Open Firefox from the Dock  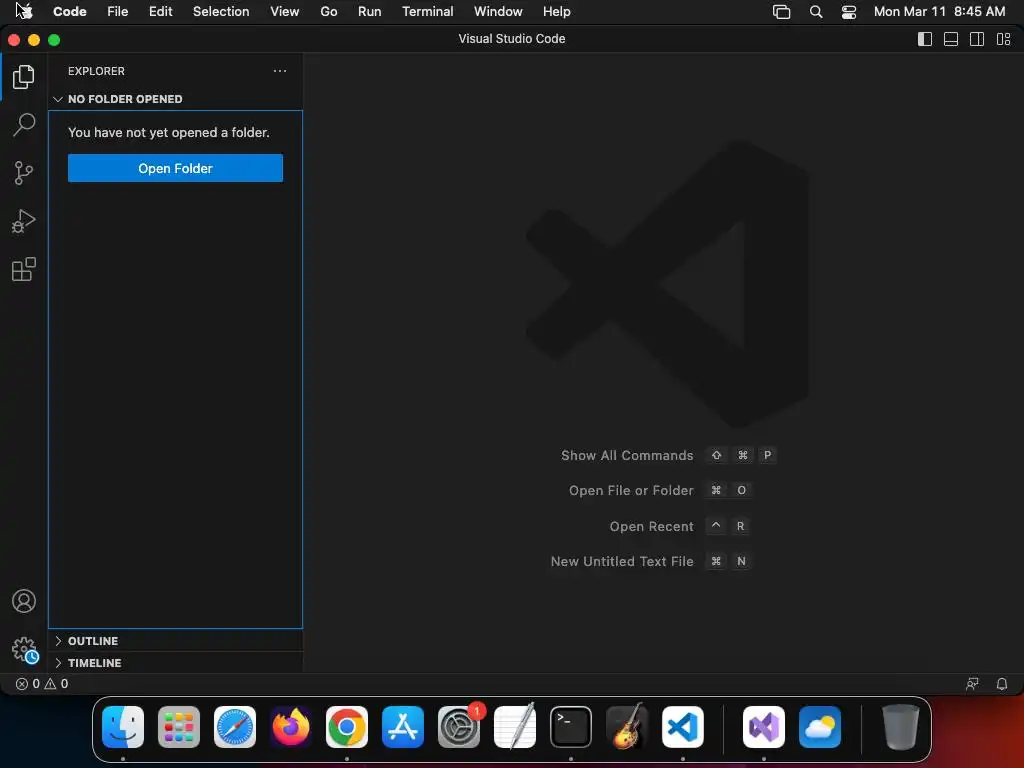pyautogui.click(x=291, y=727)
